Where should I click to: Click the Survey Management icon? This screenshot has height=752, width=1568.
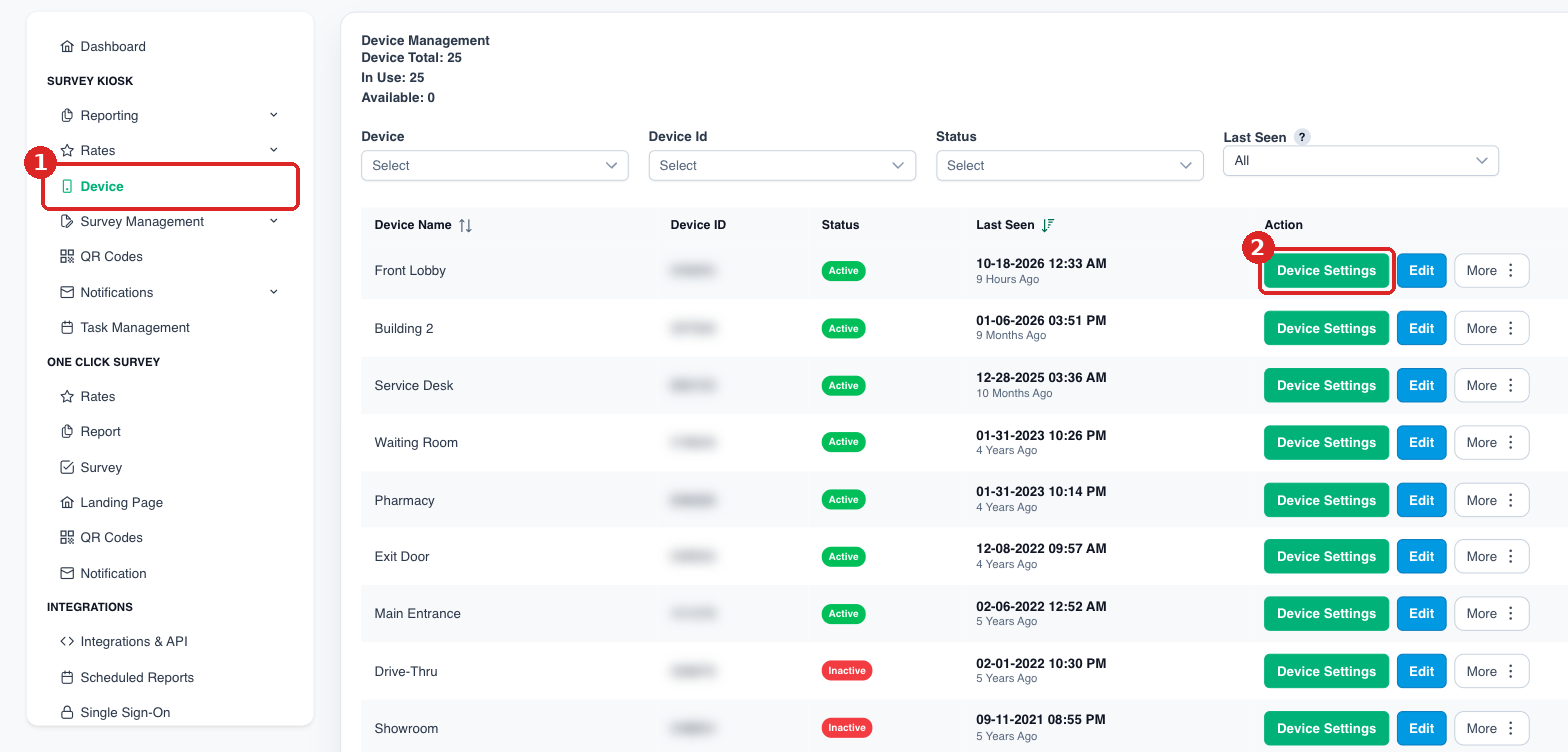pyautogui.click(x=67, y=222)
